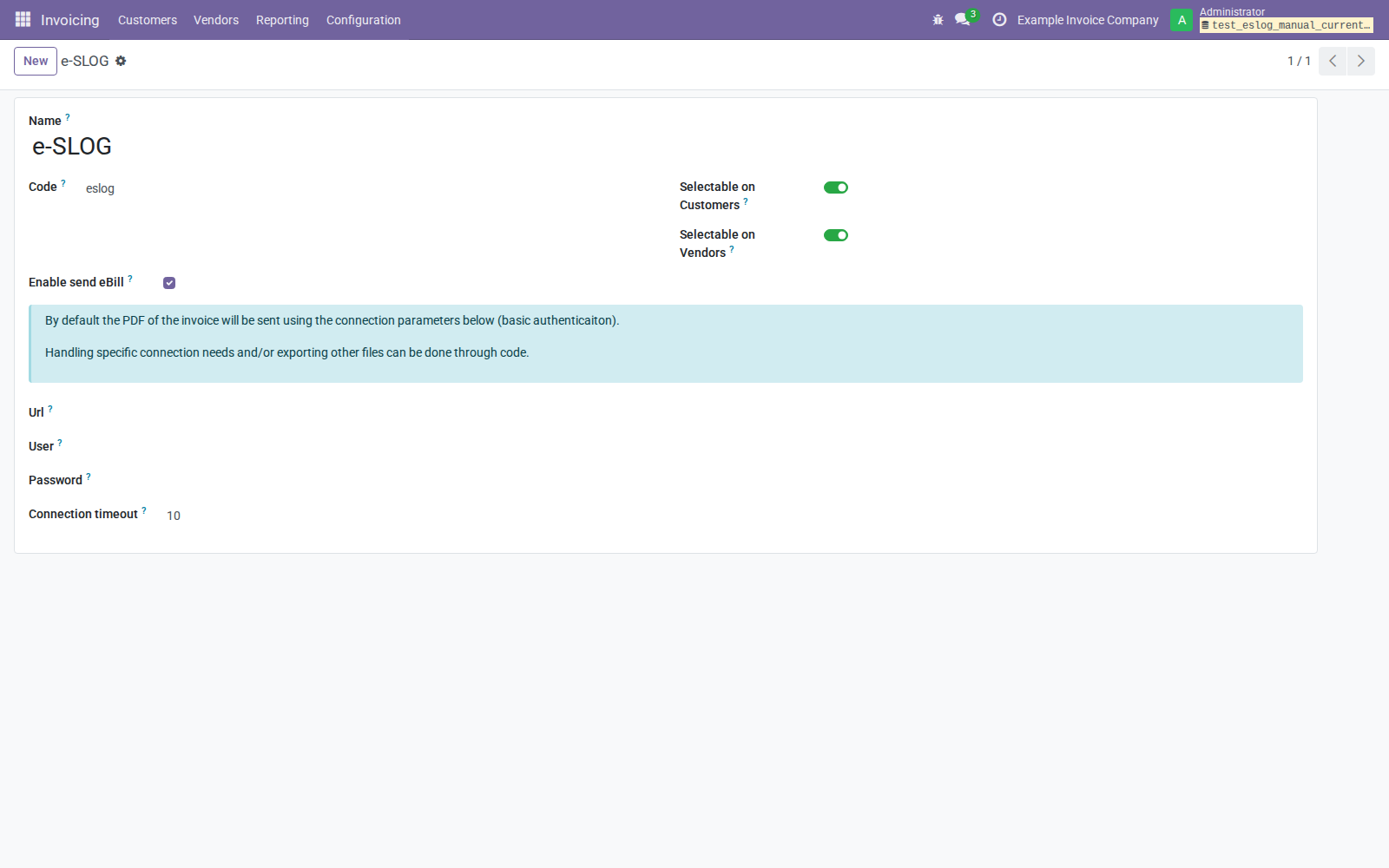The width and height of the screenshot is (1389, 868).
Task: Click the Administrator avatar icon
Action: pyautogui.click(x=1182, y=20)
